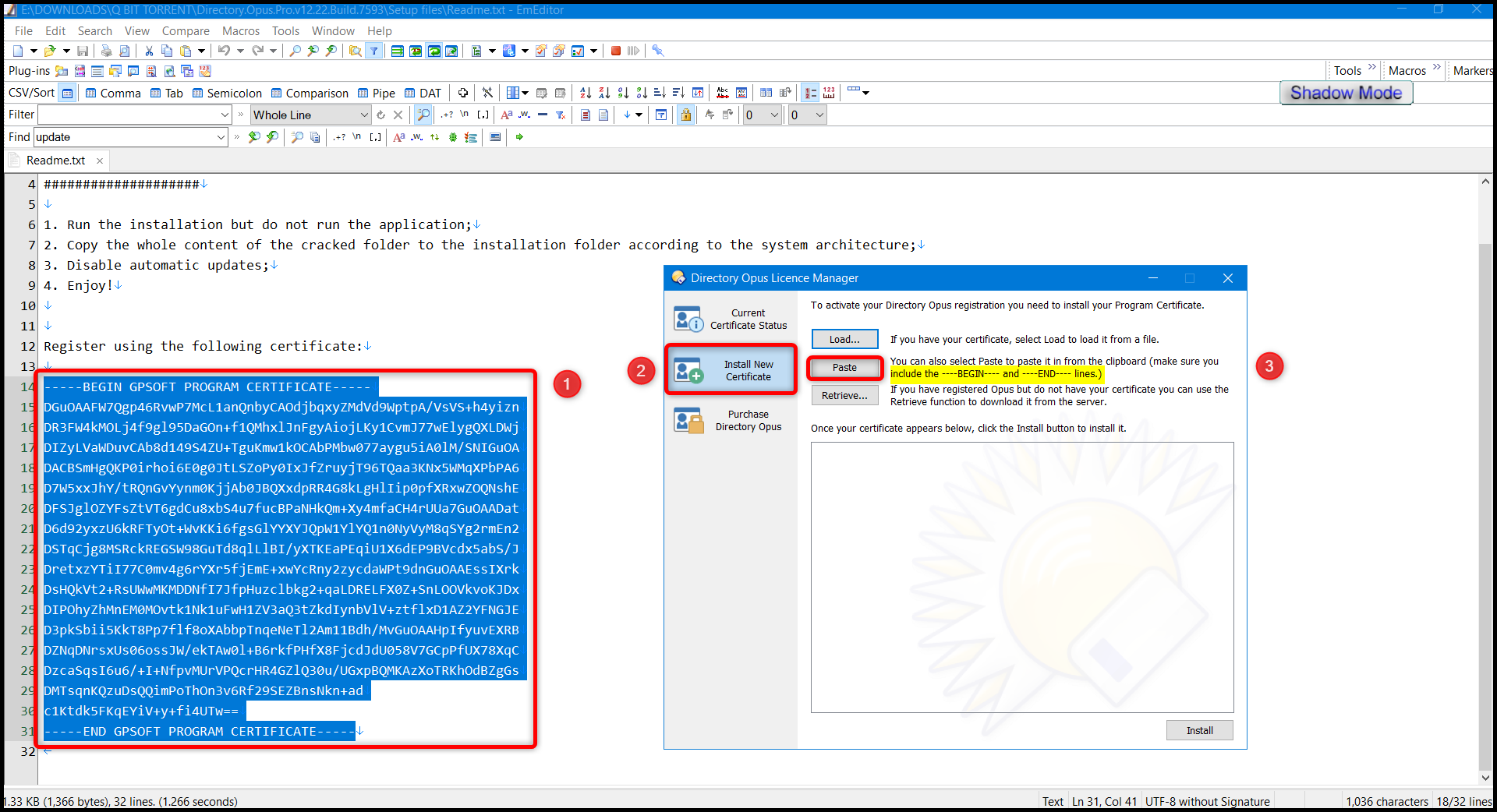Screen dimensions: 1497x812
Task: Open the Macros menu
Action: [241, 30]
